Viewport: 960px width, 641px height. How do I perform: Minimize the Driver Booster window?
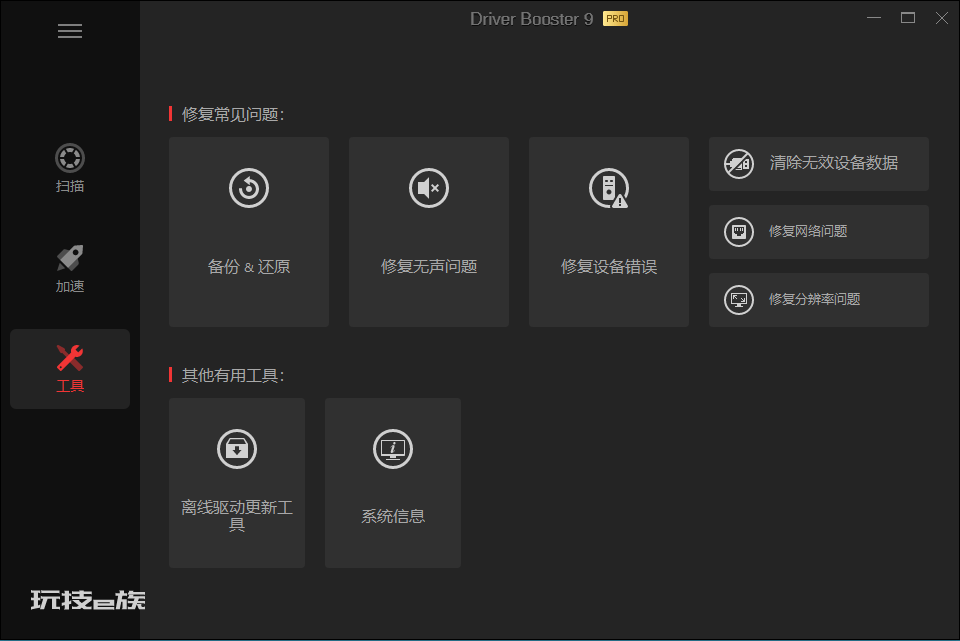[874, 18]
